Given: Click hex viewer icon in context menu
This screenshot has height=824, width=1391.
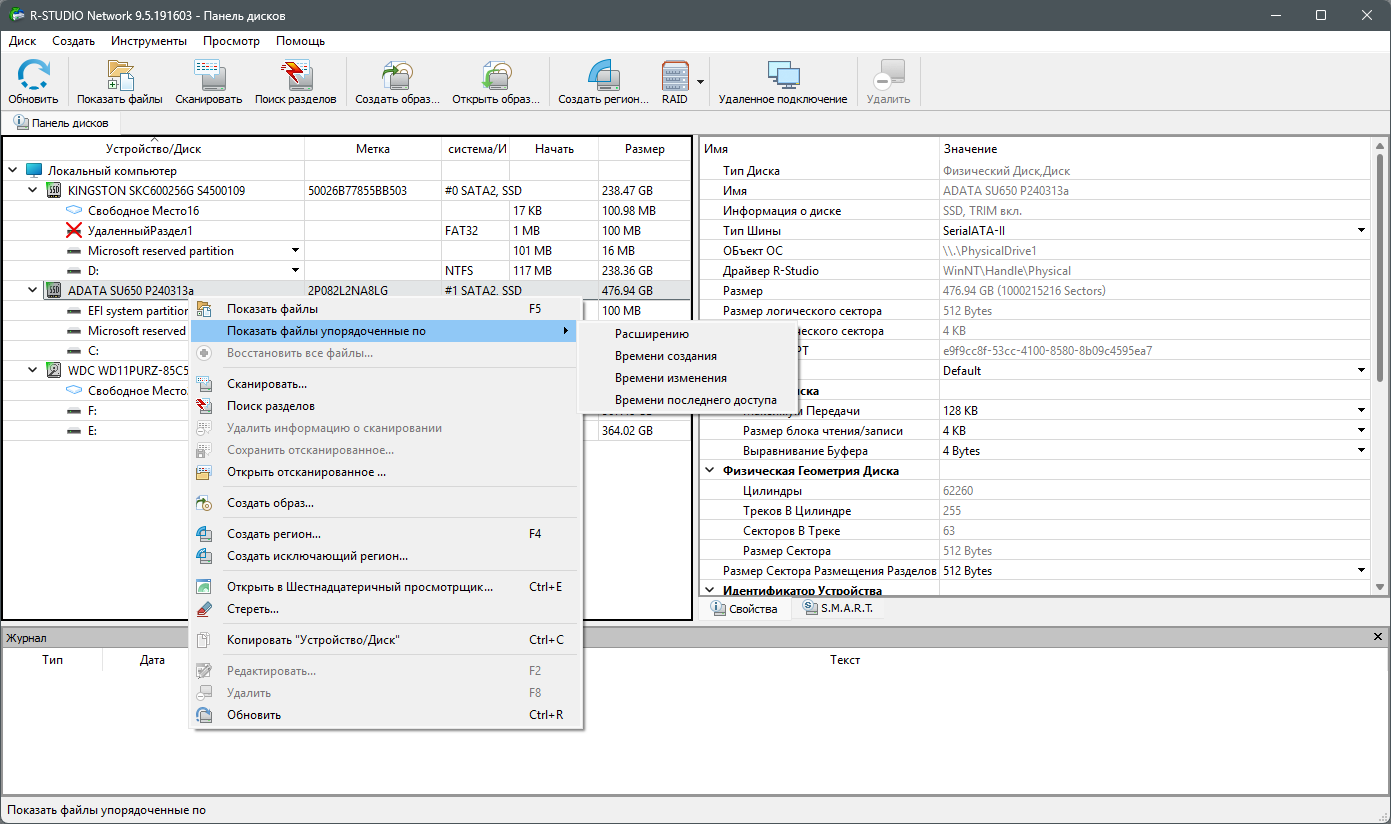Looking at the screenshot, I should click(204, 587).
